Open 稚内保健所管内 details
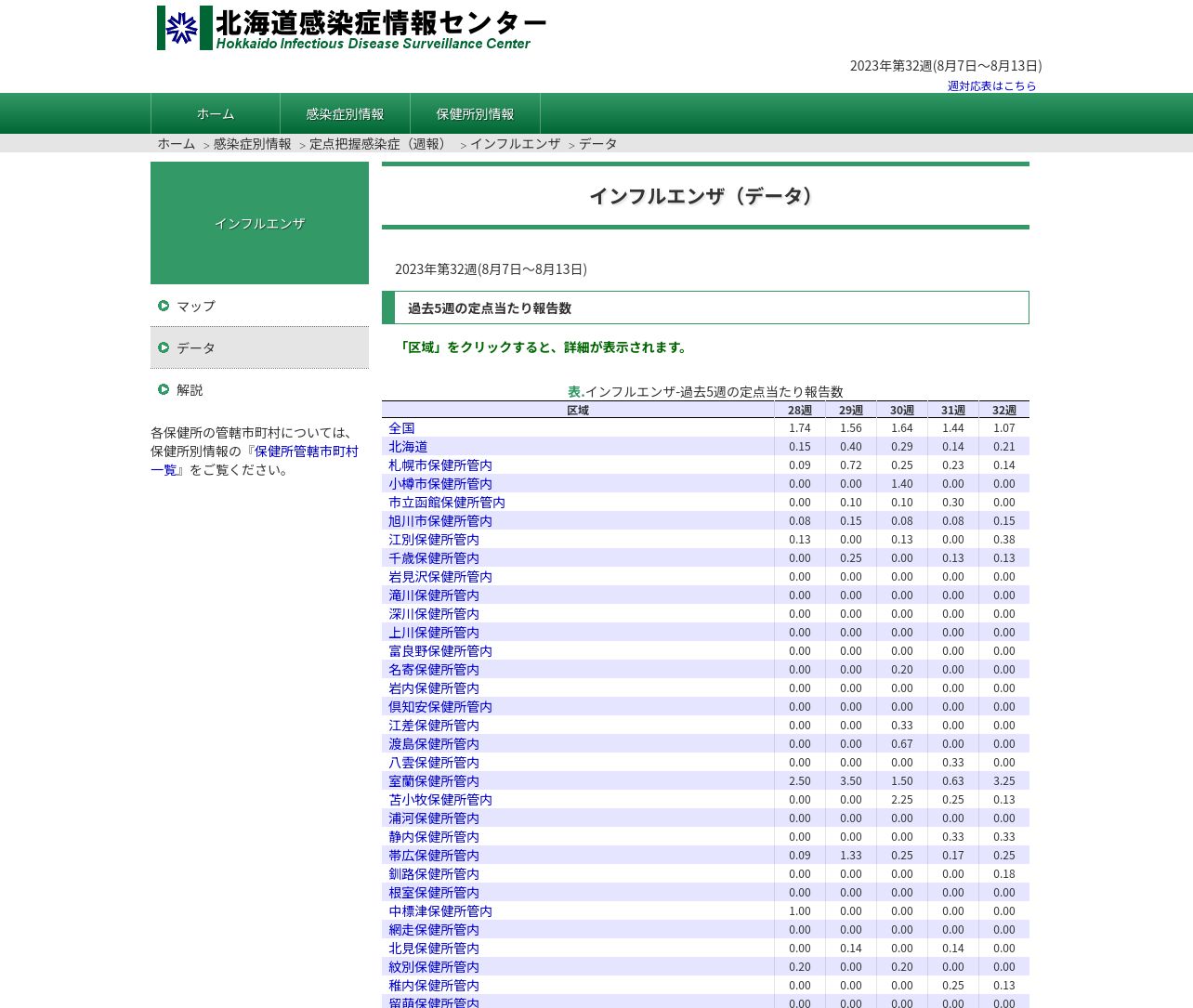Screen dimensions: 1193x1008 point(434,986)
